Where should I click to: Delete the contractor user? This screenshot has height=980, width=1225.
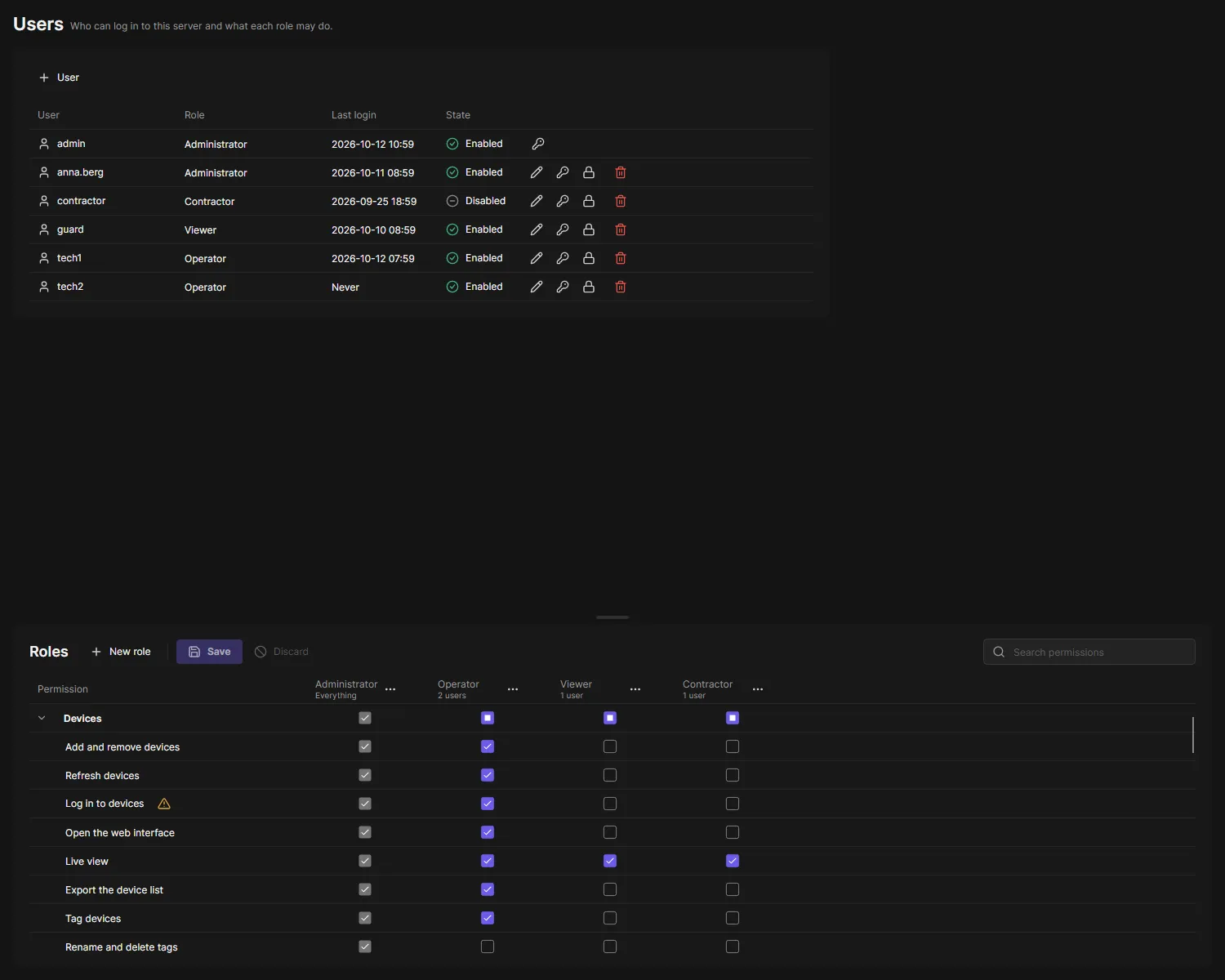(621, 201)
